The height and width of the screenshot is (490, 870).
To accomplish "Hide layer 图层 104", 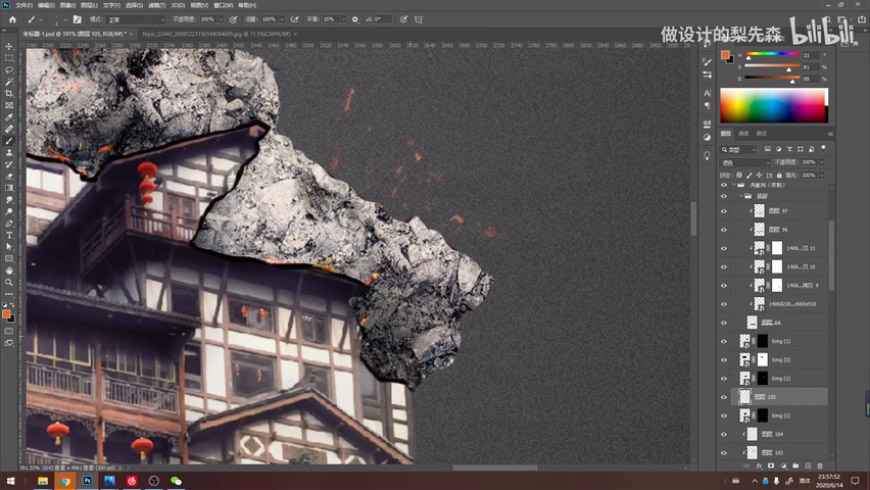I will tap(724, 434).
